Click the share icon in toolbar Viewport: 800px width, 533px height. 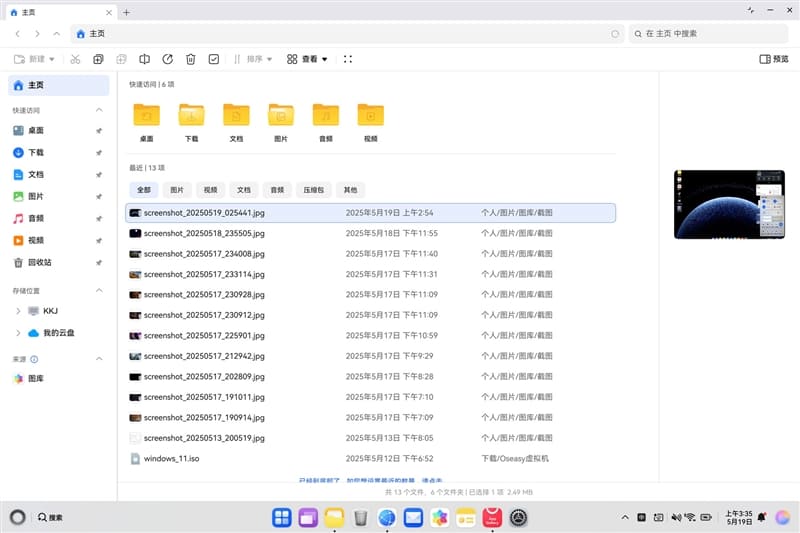167,59
